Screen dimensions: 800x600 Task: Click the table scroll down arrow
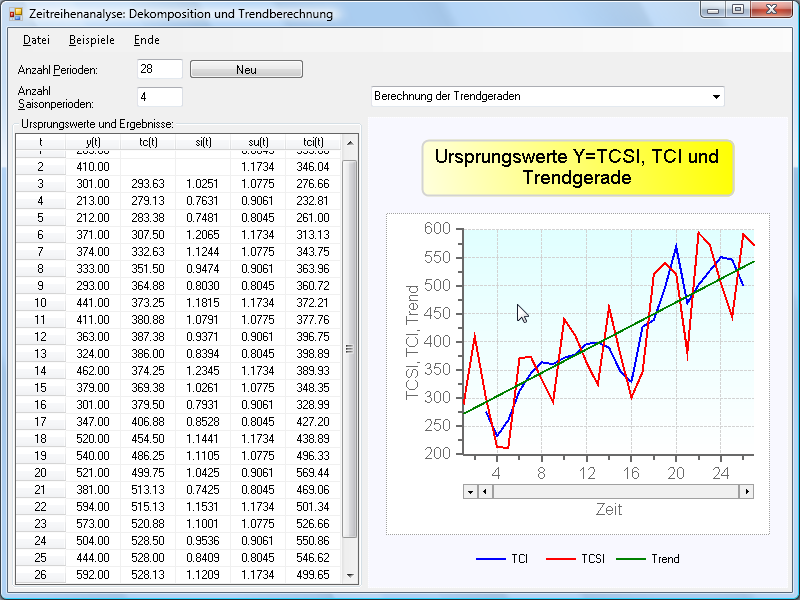pos(350,575)
